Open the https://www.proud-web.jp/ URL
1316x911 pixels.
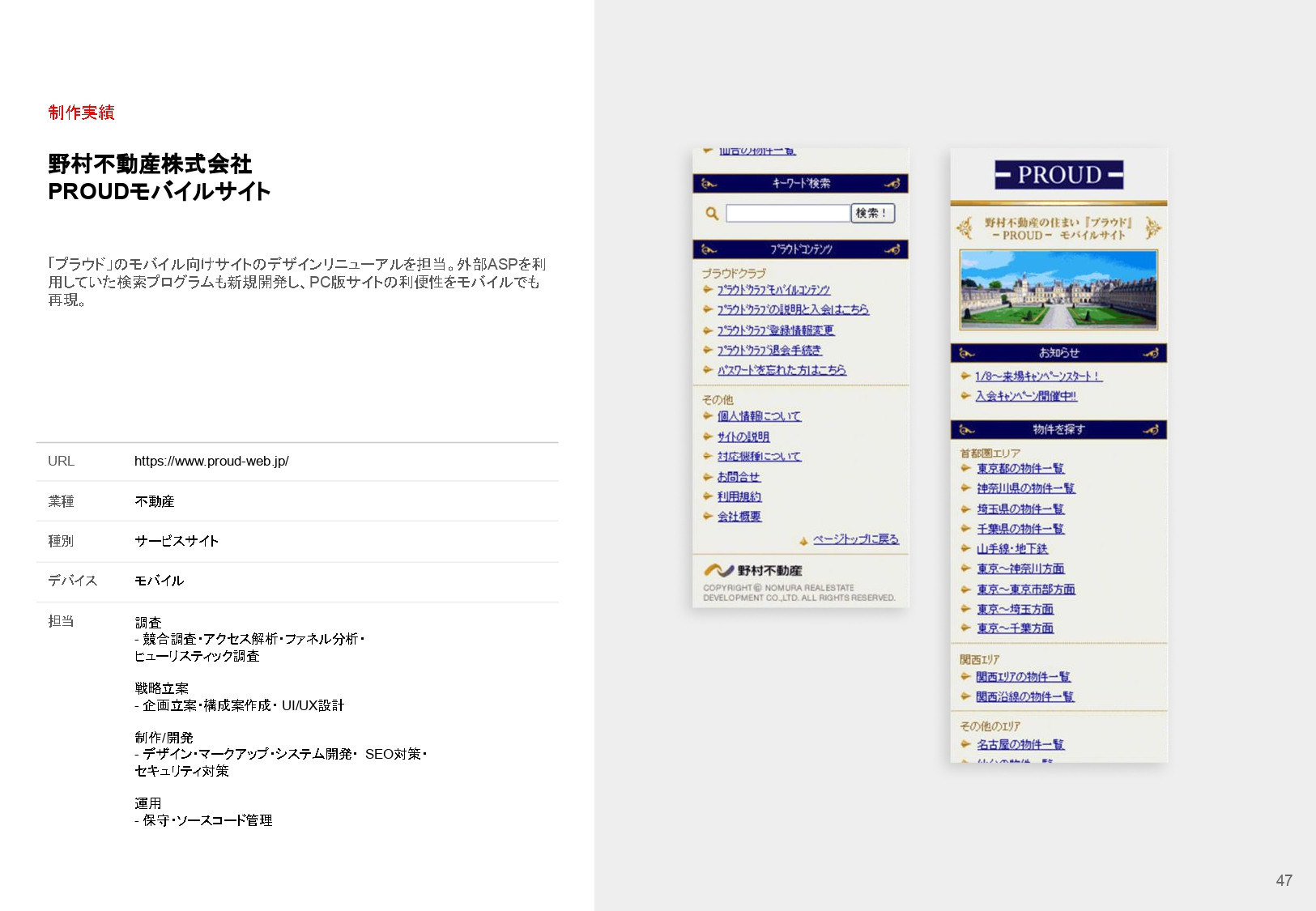[x=212, y=462]
